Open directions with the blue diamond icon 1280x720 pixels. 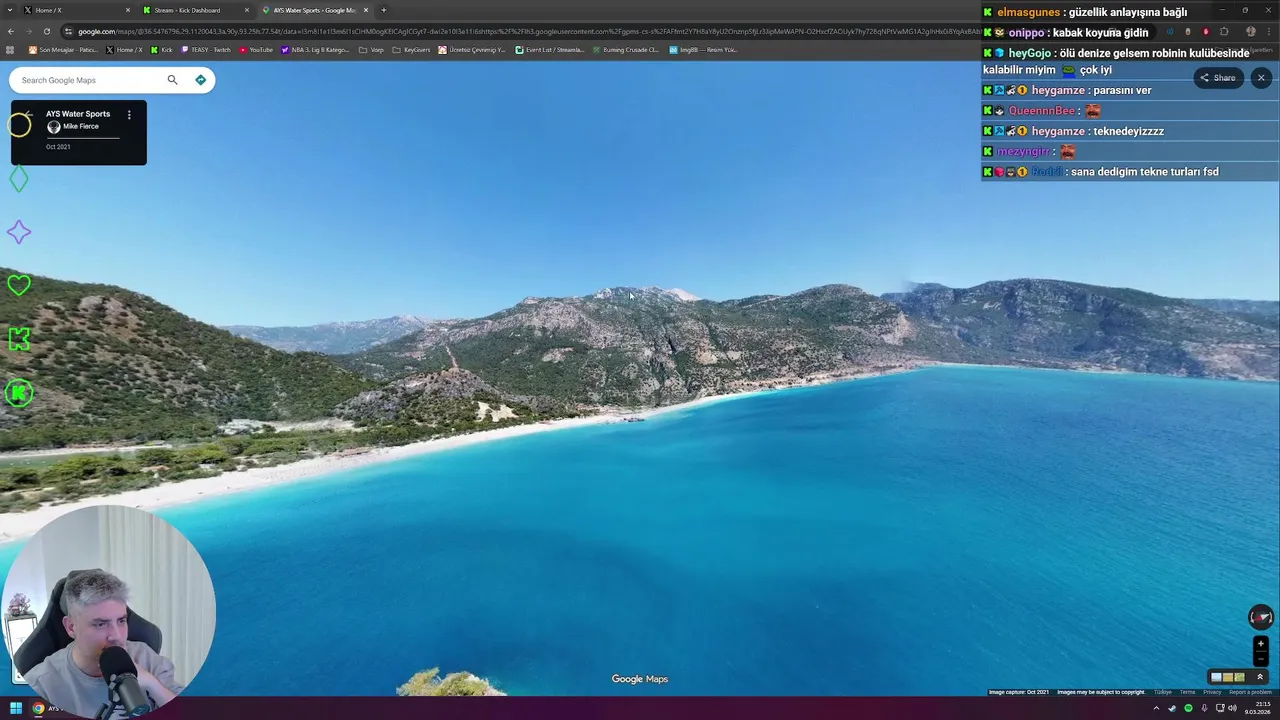[201, 80]
